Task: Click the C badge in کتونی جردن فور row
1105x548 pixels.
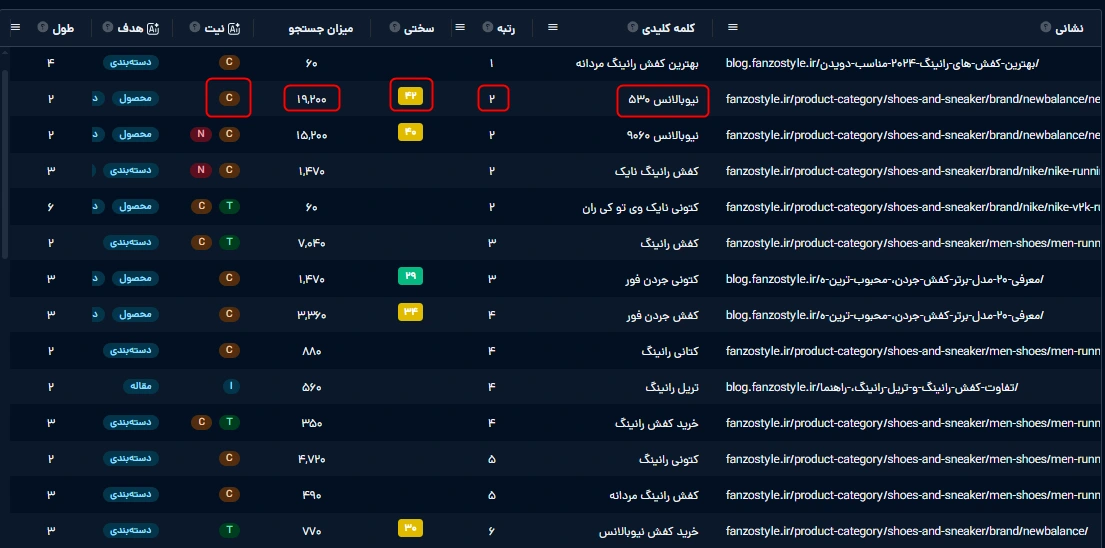Action: pos(228,278)
